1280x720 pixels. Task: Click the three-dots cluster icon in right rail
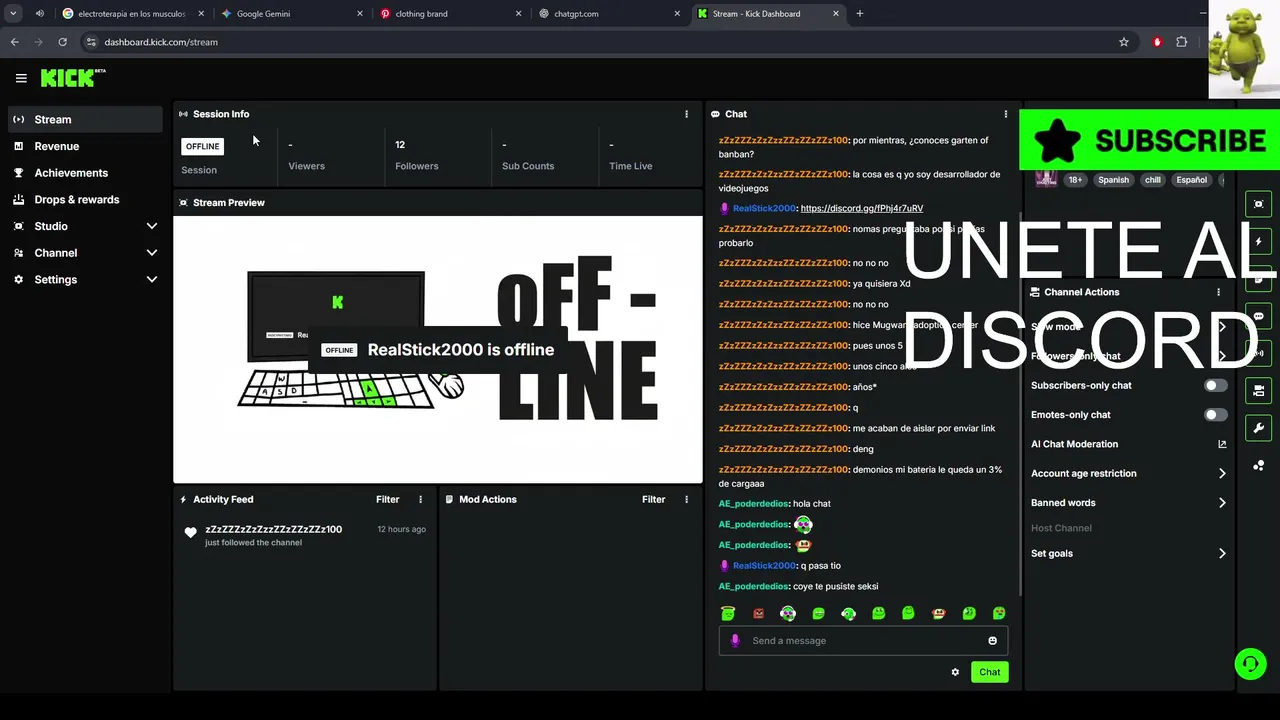pyautogui.click(x=1259, y=466)
